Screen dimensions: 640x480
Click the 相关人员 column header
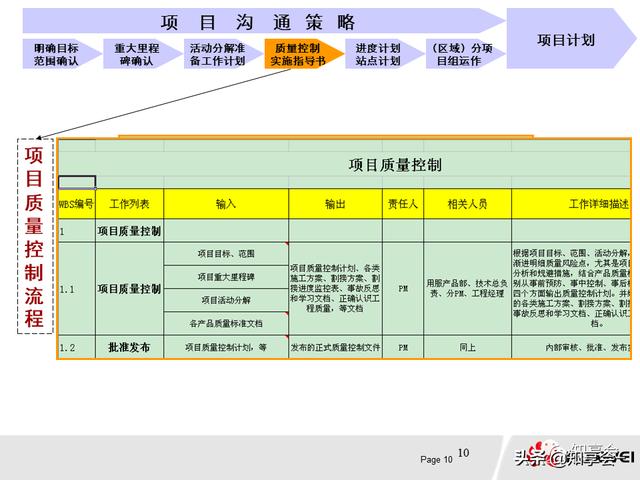467,204
